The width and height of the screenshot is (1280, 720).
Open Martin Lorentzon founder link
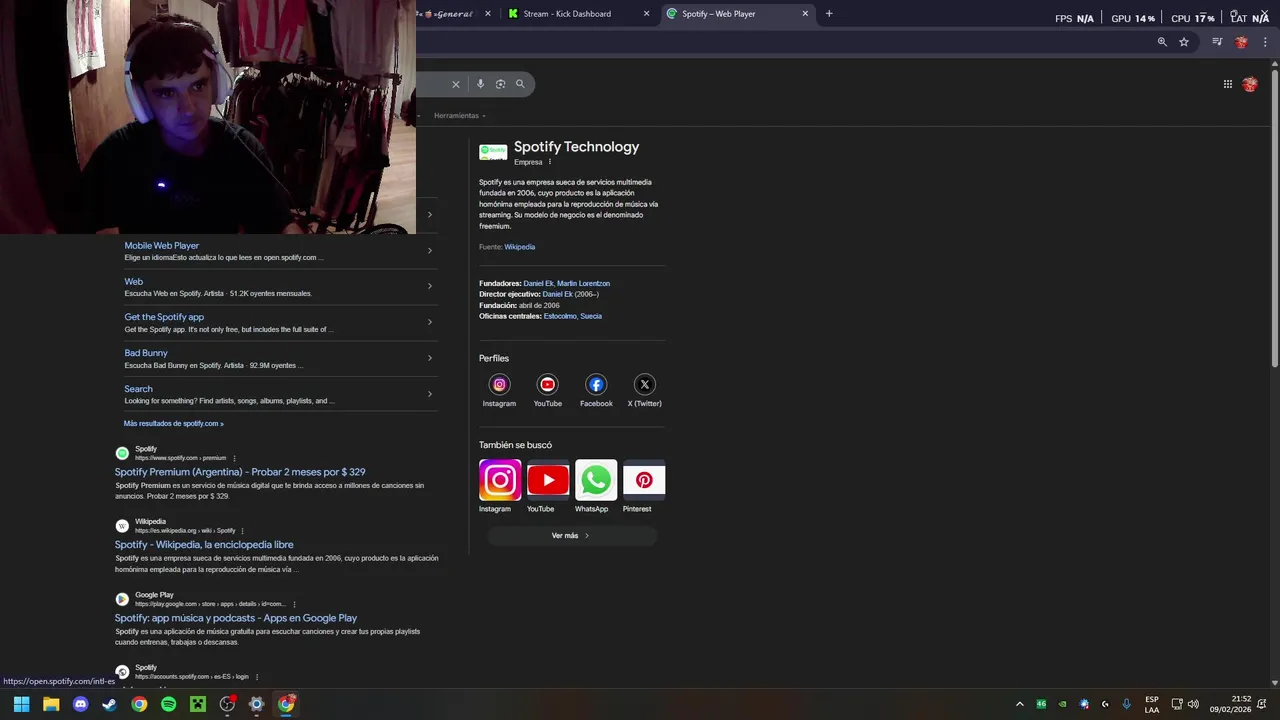pyautogui.click(x=583, y=284)
